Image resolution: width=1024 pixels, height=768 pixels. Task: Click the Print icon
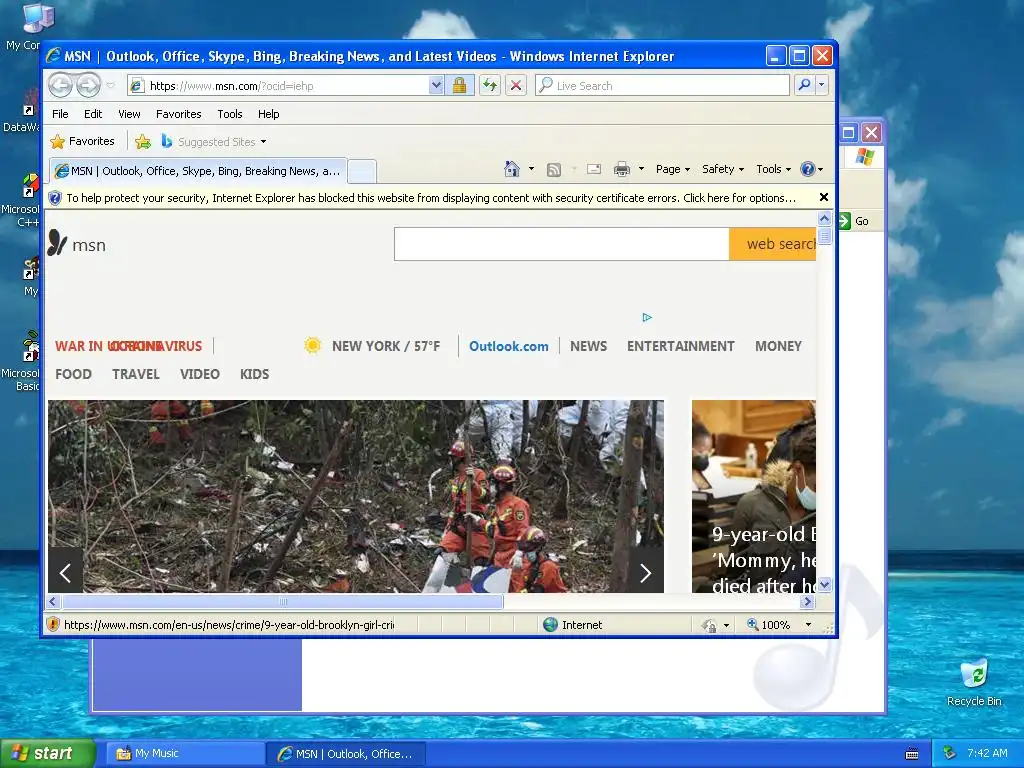(x=622, y=170)
